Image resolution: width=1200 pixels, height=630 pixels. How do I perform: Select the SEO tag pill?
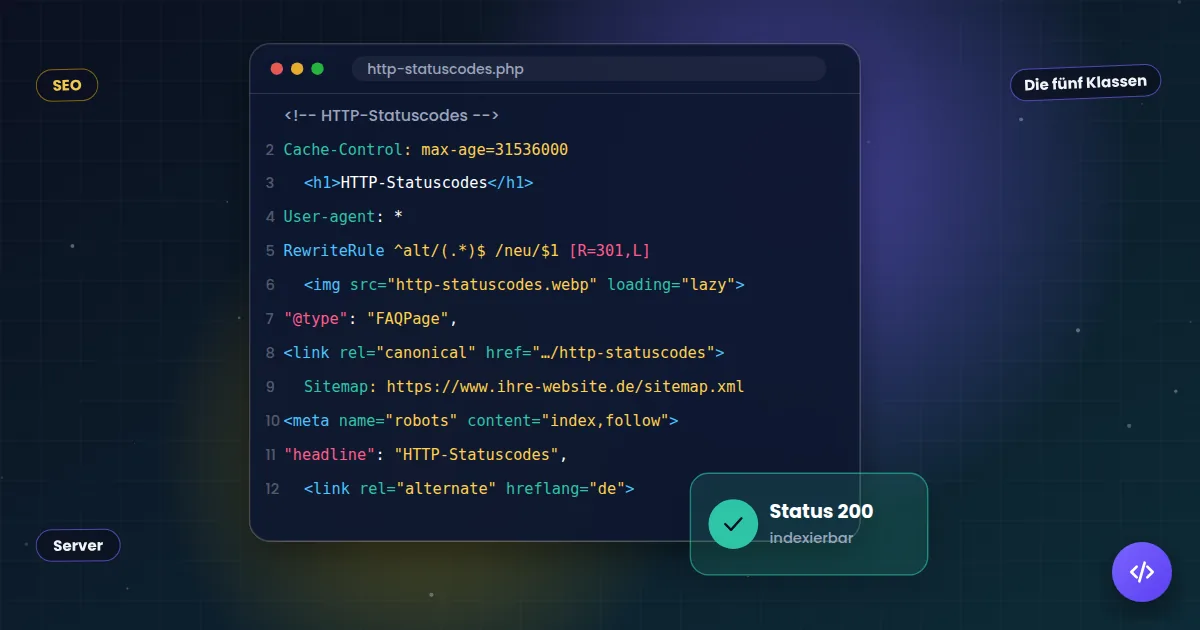[x=67, y=86]
